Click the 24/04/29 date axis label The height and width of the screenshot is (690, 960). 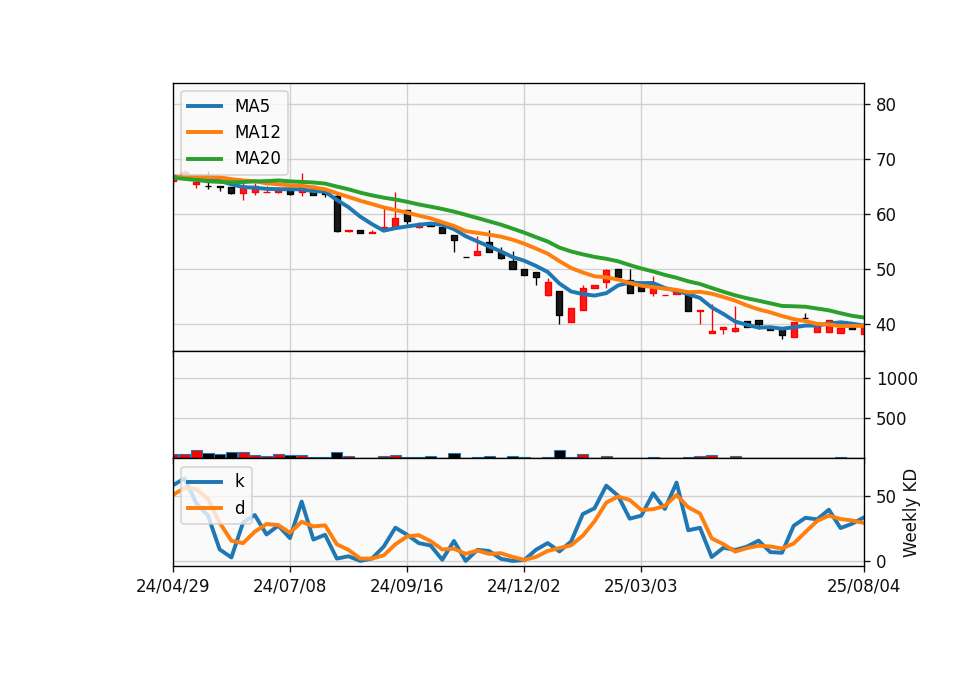tap(173, 586)
